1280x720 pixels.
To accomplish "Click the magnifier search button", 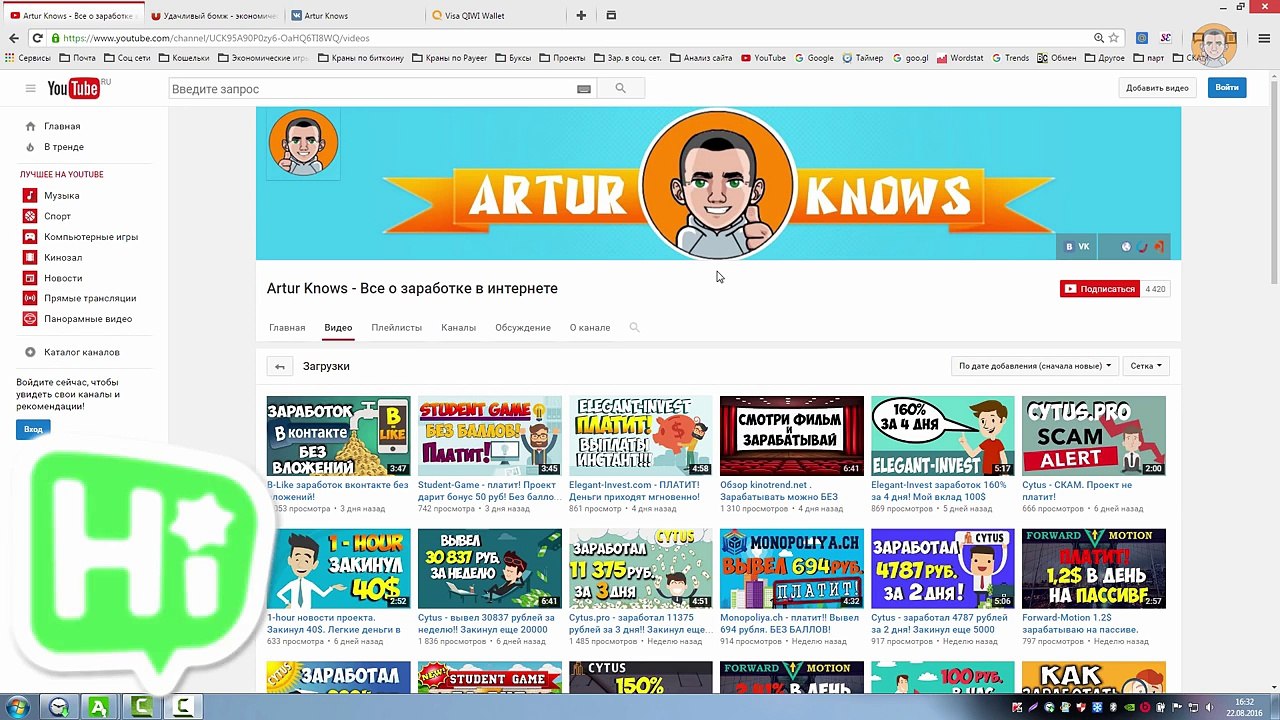I will coord(620,89).
